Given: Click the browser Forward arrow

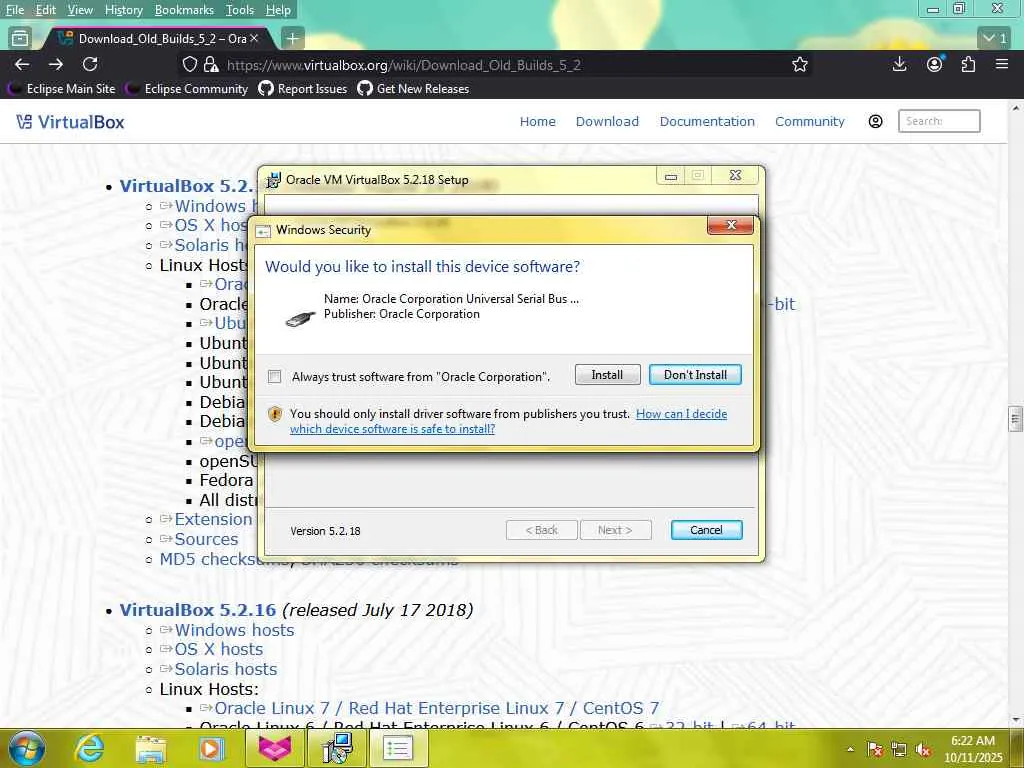Looking at the screenshot, I should pos(56,64).
